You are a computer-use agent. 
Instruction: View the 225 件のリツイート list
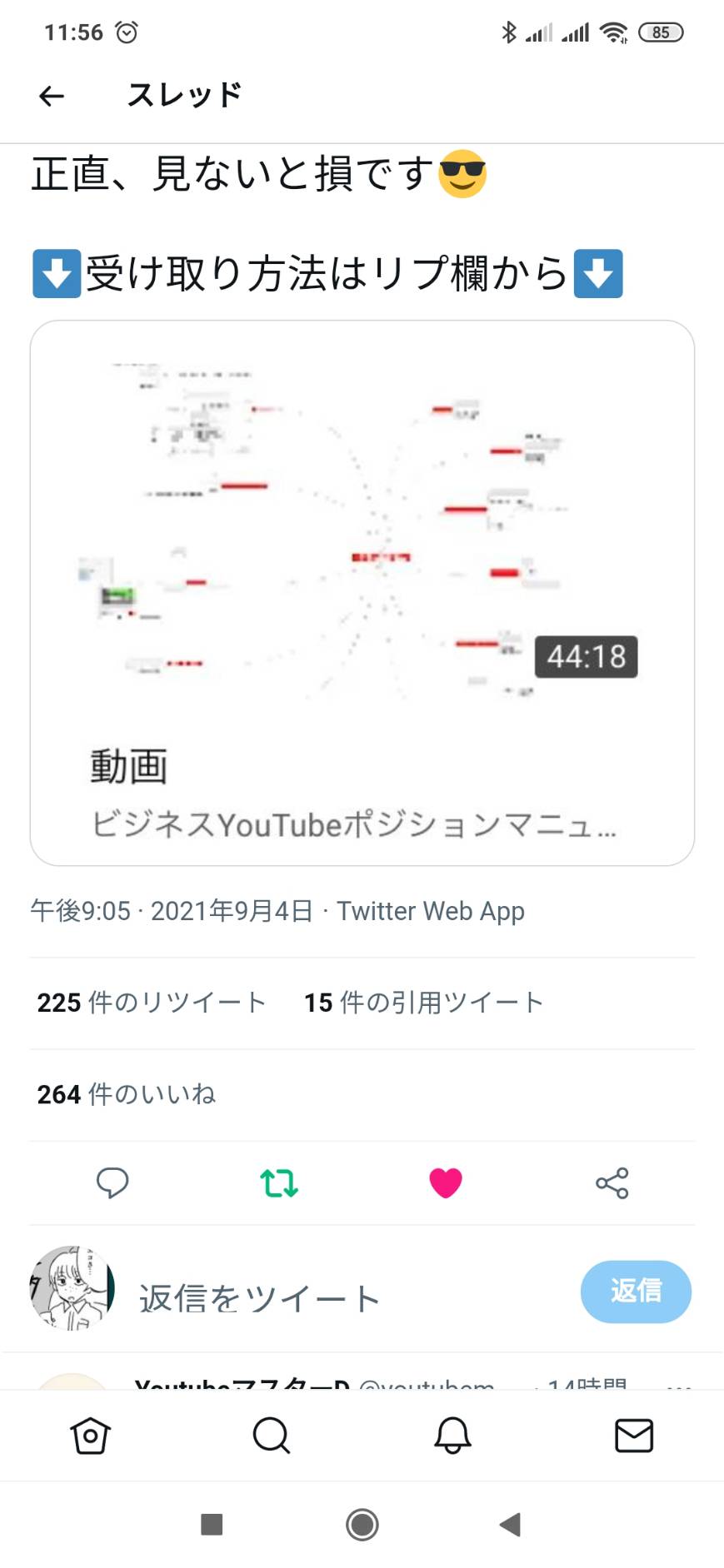click(151, 1003)
